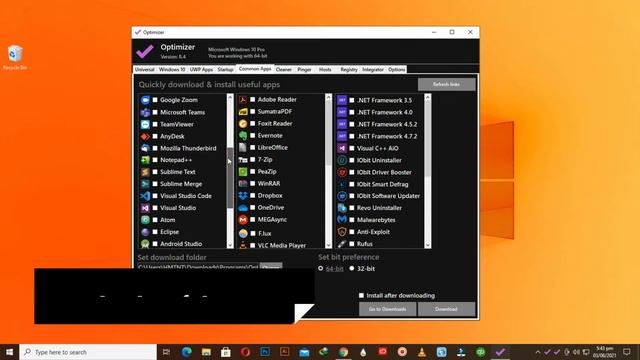Viewport: 640px width, 360px height.
Task: Click the AnyDesk icon
Action: (x=145, y=136)
